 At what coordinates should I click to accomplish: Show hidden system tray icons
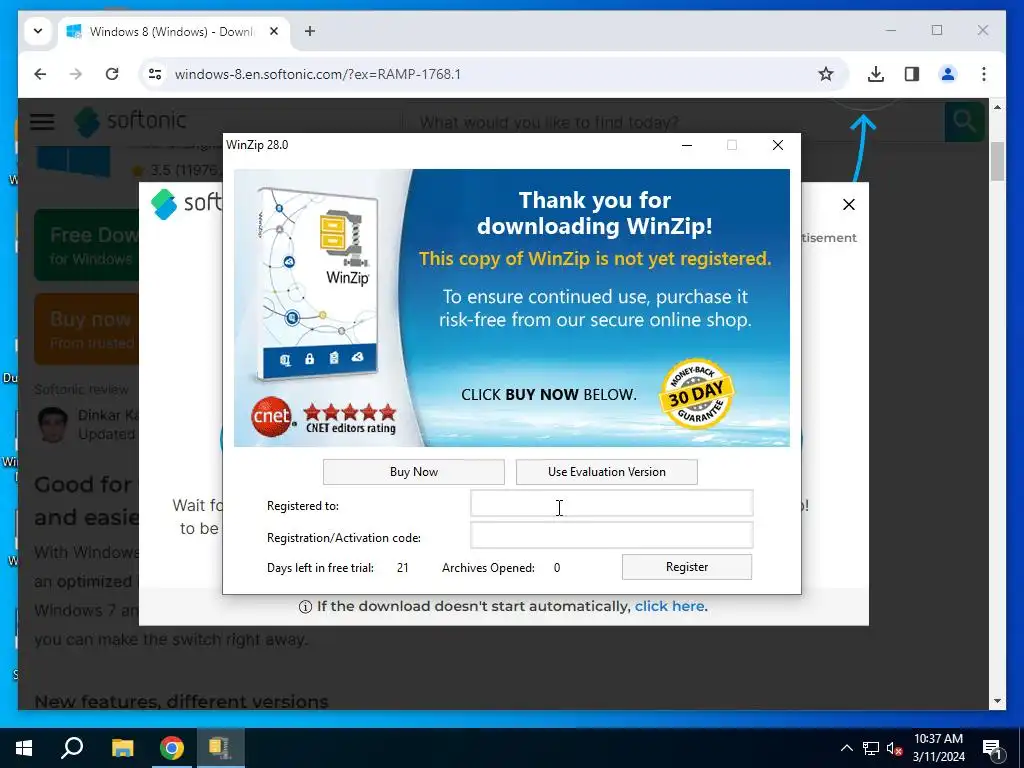(846, 748)
